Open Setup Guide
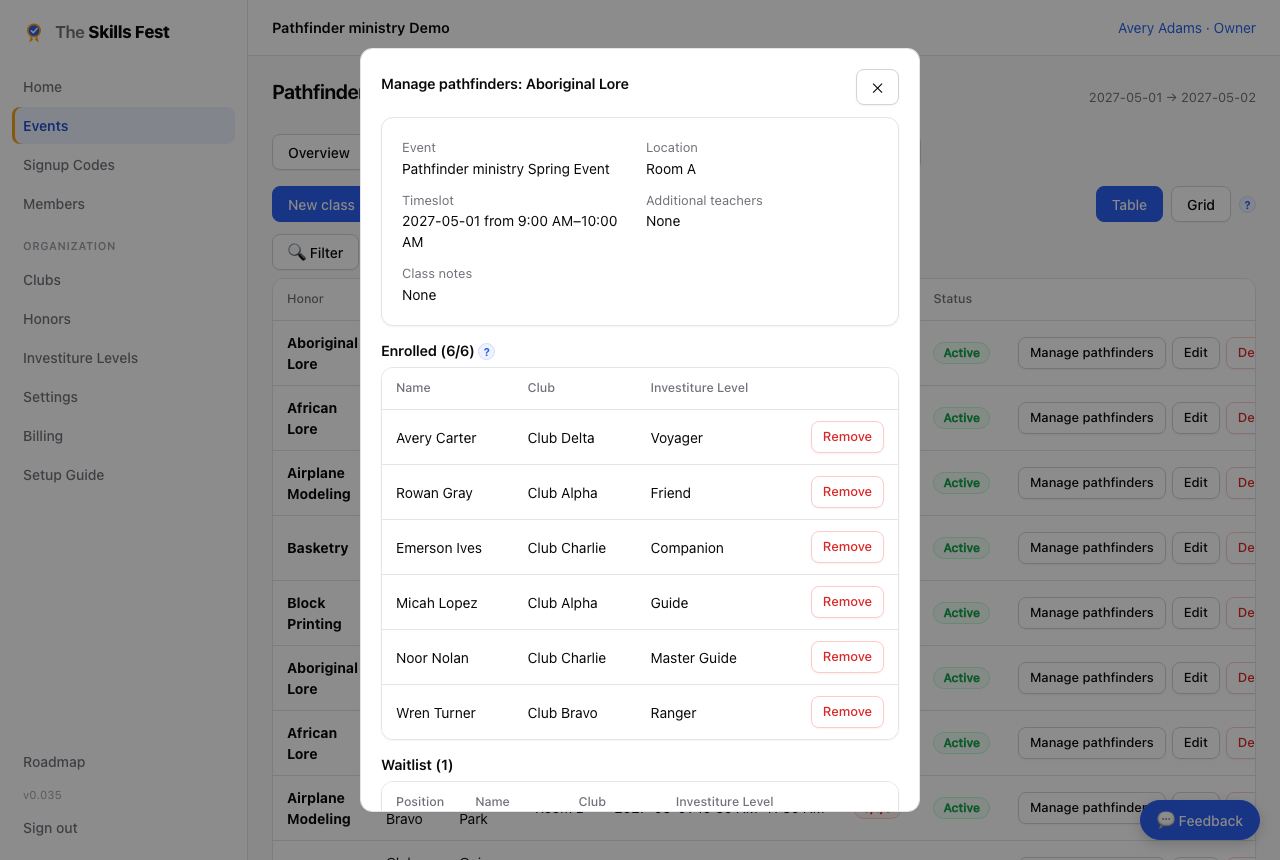Viewport: 1280px width, 860px height. 124,475
